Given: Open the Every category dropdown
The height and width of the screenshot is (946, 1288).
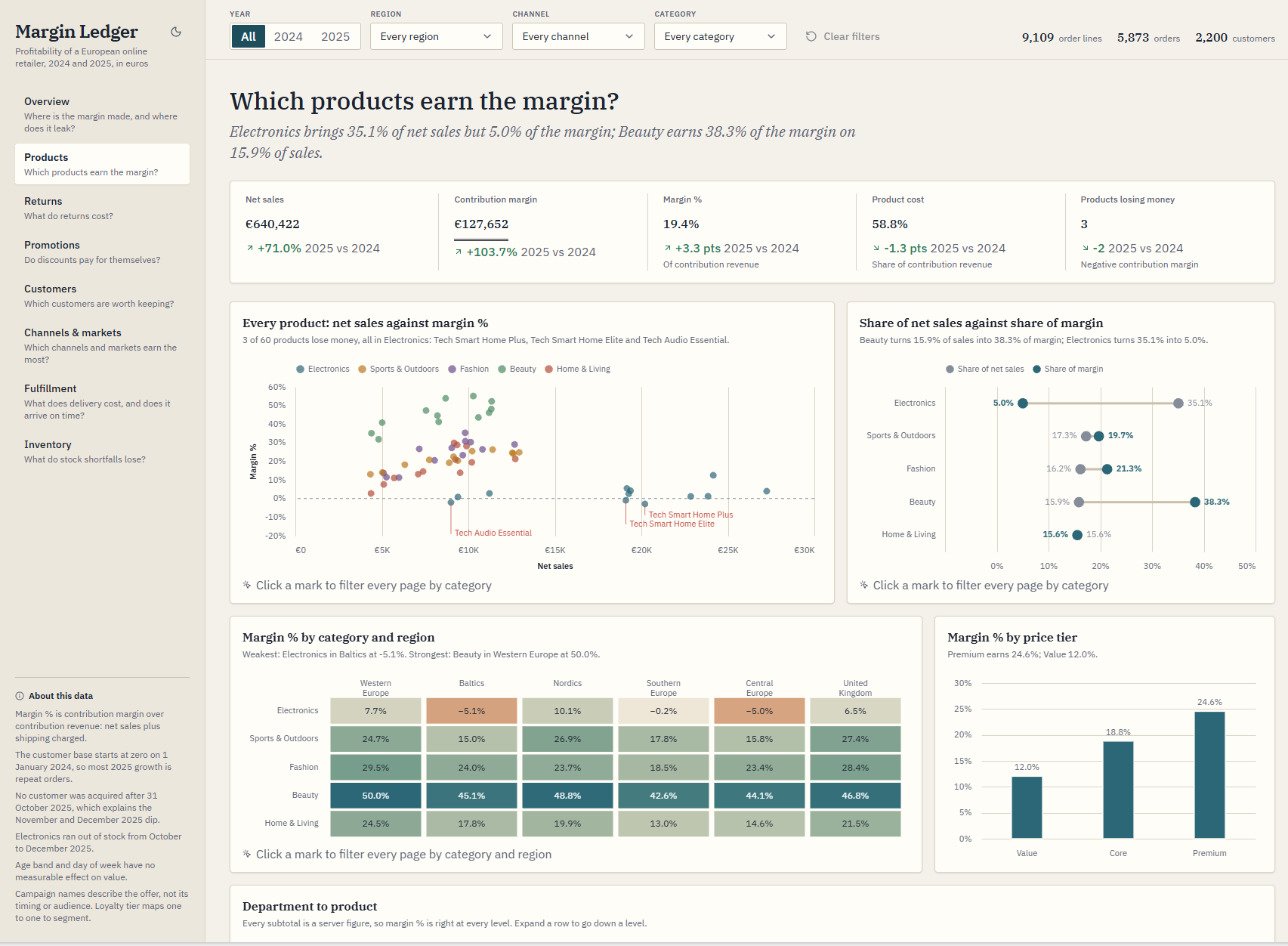Looking at the screenshot, I should pos(720,36).
